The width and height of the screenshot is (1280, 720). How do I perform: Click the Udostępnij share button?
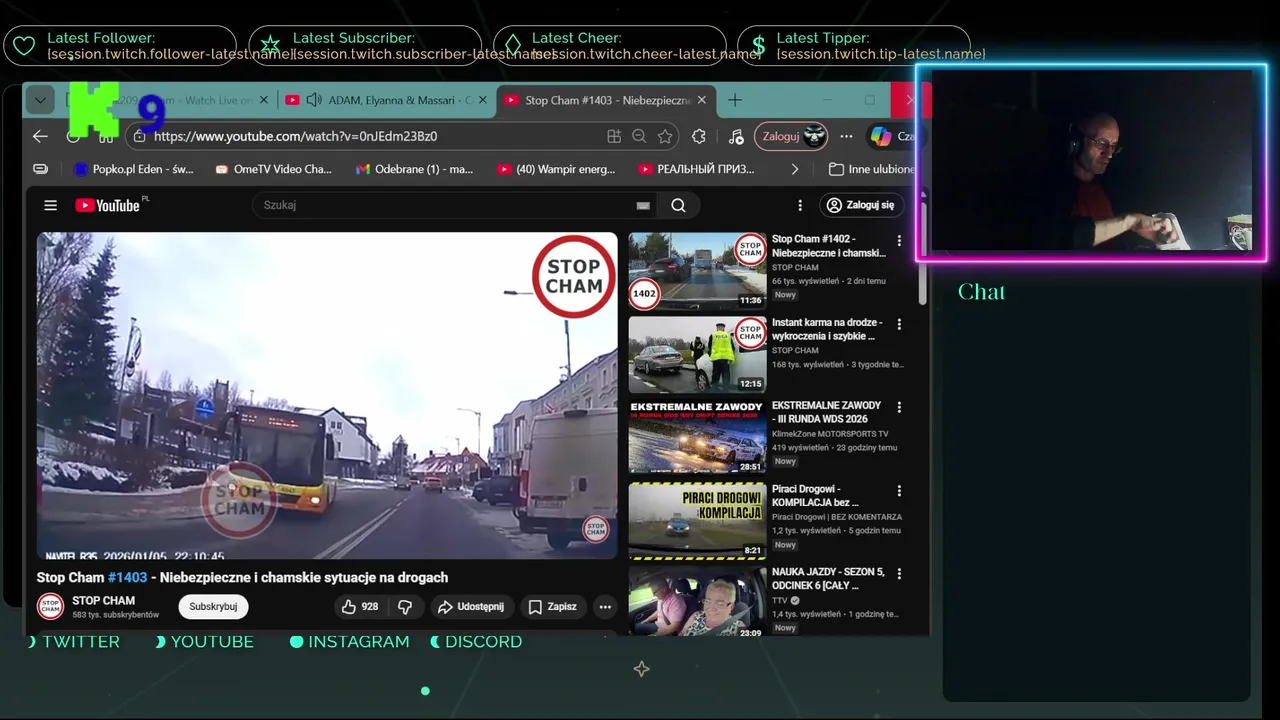(x=472, y=606)
